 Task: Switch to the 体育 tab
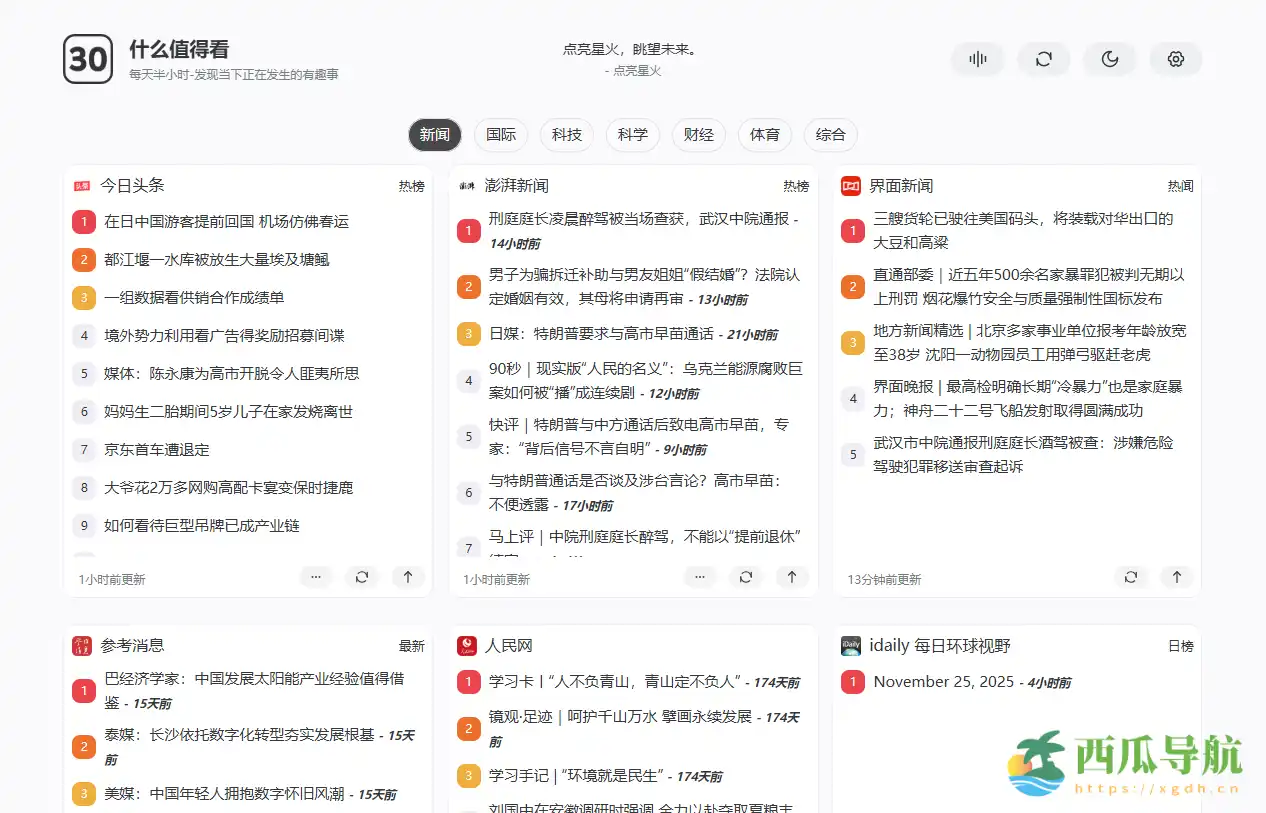click(764, 135)
